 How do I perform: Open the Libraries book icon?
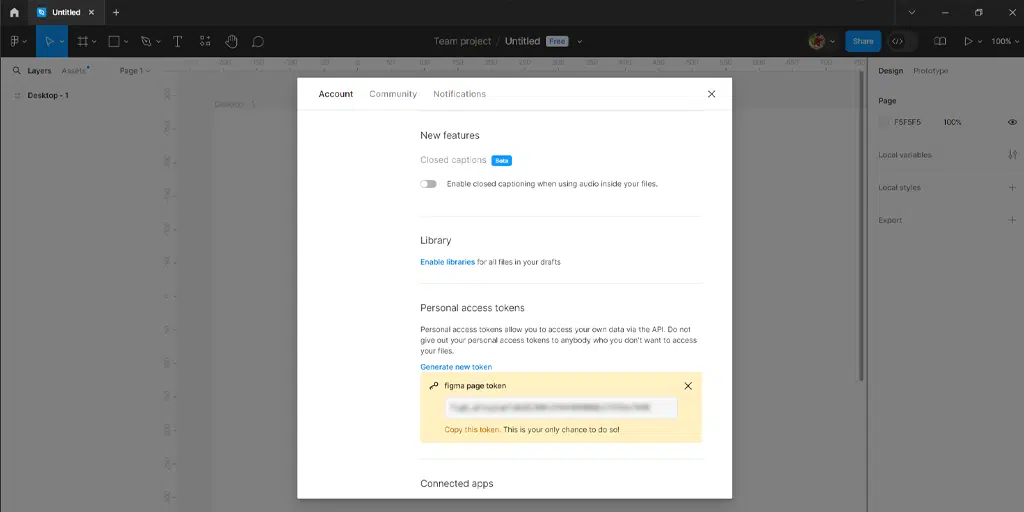[x=940, y=41]
